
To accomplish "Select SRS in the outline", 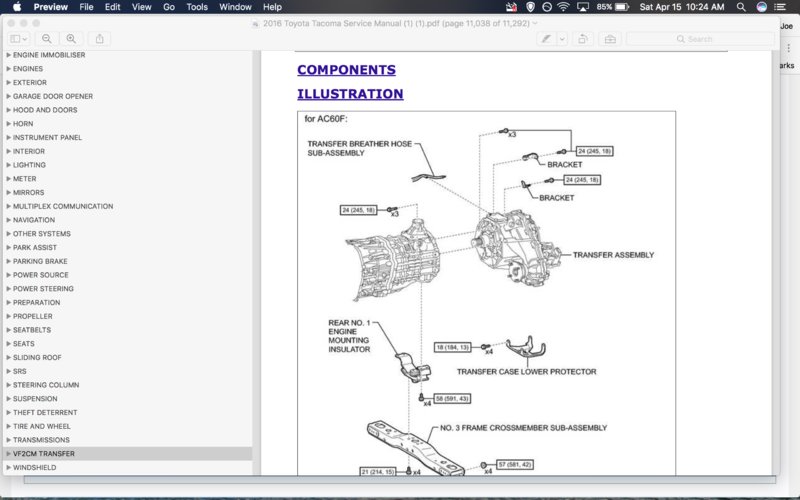I will tap(19, 371).
